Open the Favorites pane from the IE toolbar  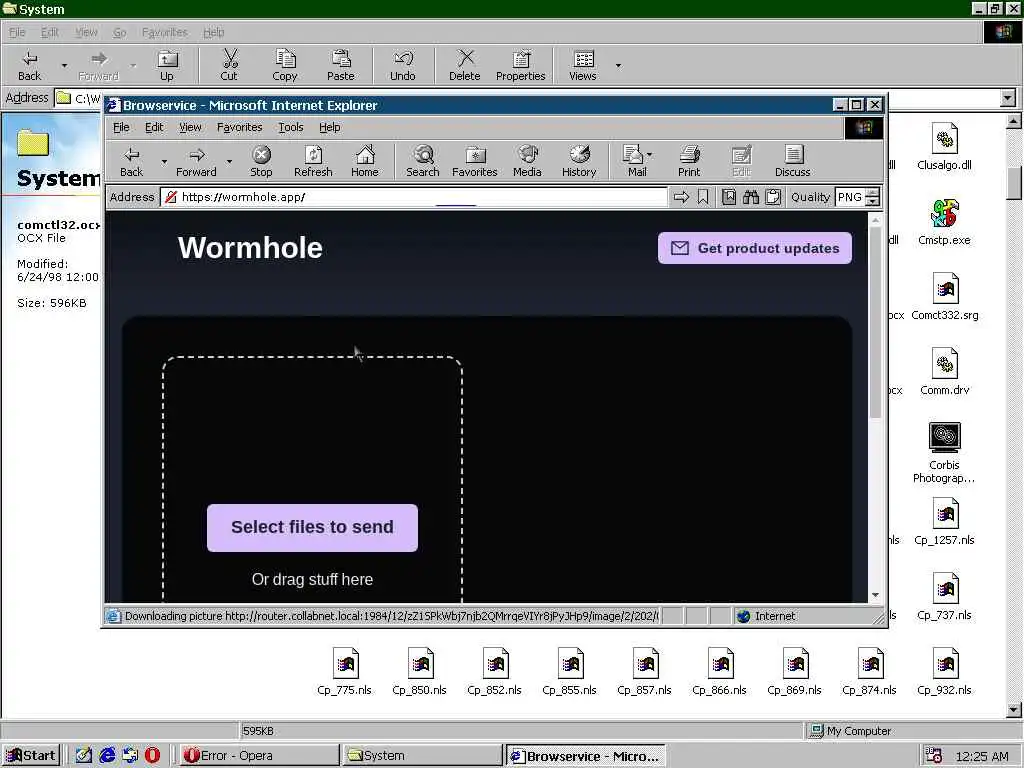click(475, 161)
